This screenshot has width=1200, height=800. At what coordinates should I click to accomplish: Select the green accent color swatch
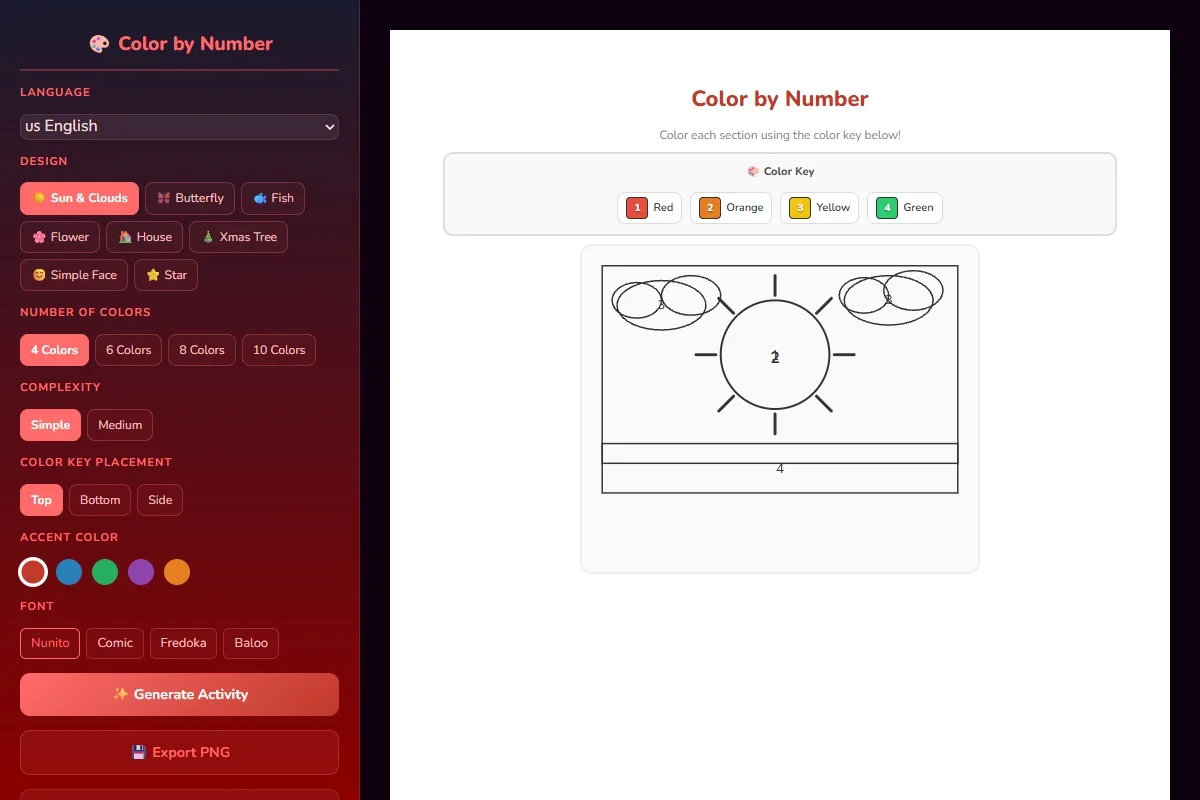tap(105, 572)
